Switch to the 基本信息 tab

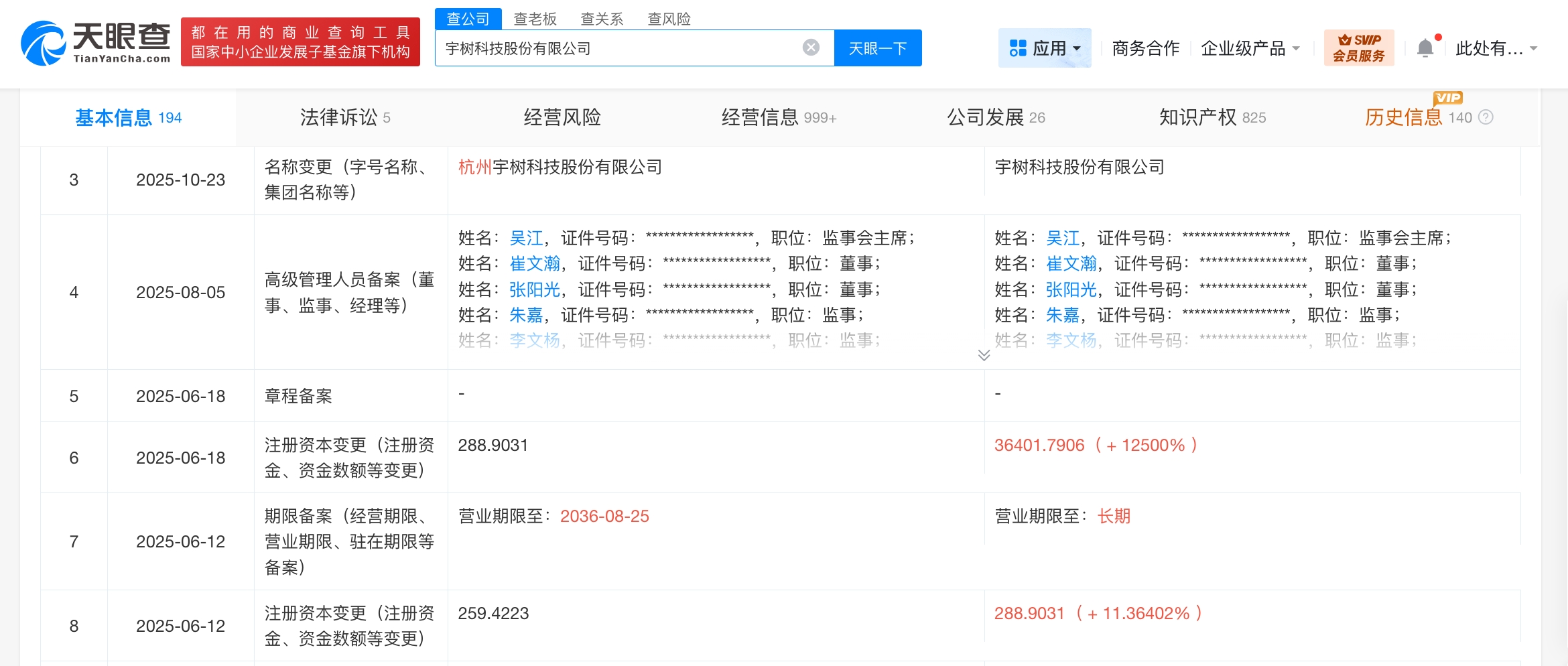128,118
